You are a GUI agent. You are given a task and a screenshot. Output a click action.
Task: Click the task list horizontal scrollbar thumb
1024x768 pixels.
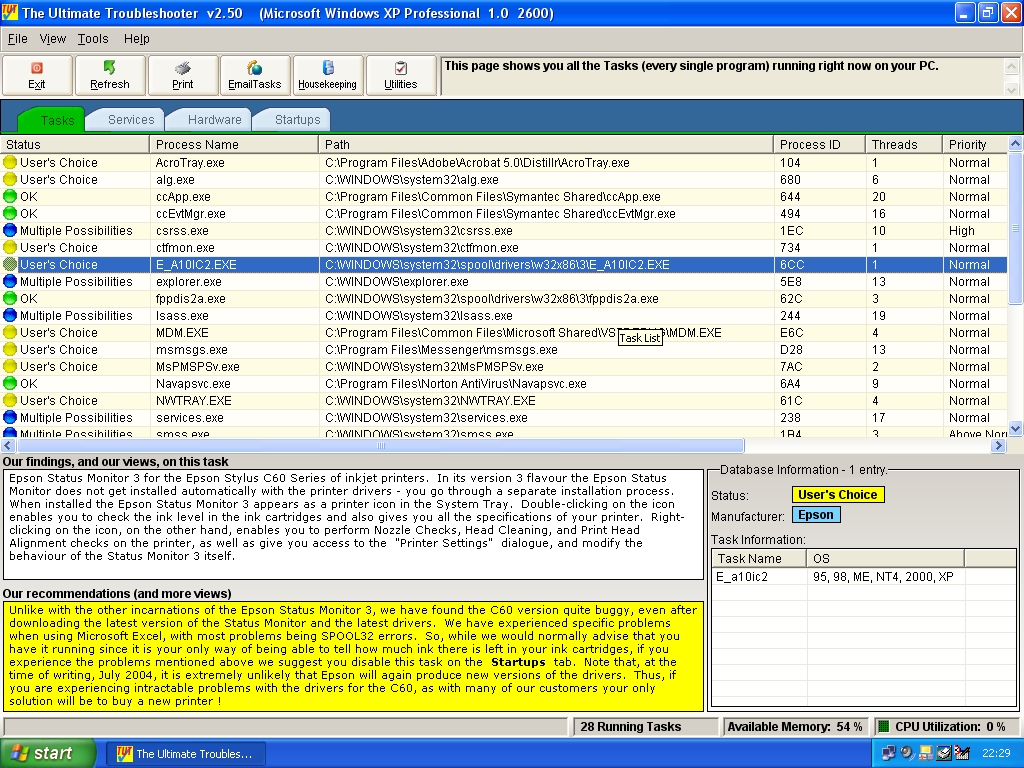pos(381,445)
